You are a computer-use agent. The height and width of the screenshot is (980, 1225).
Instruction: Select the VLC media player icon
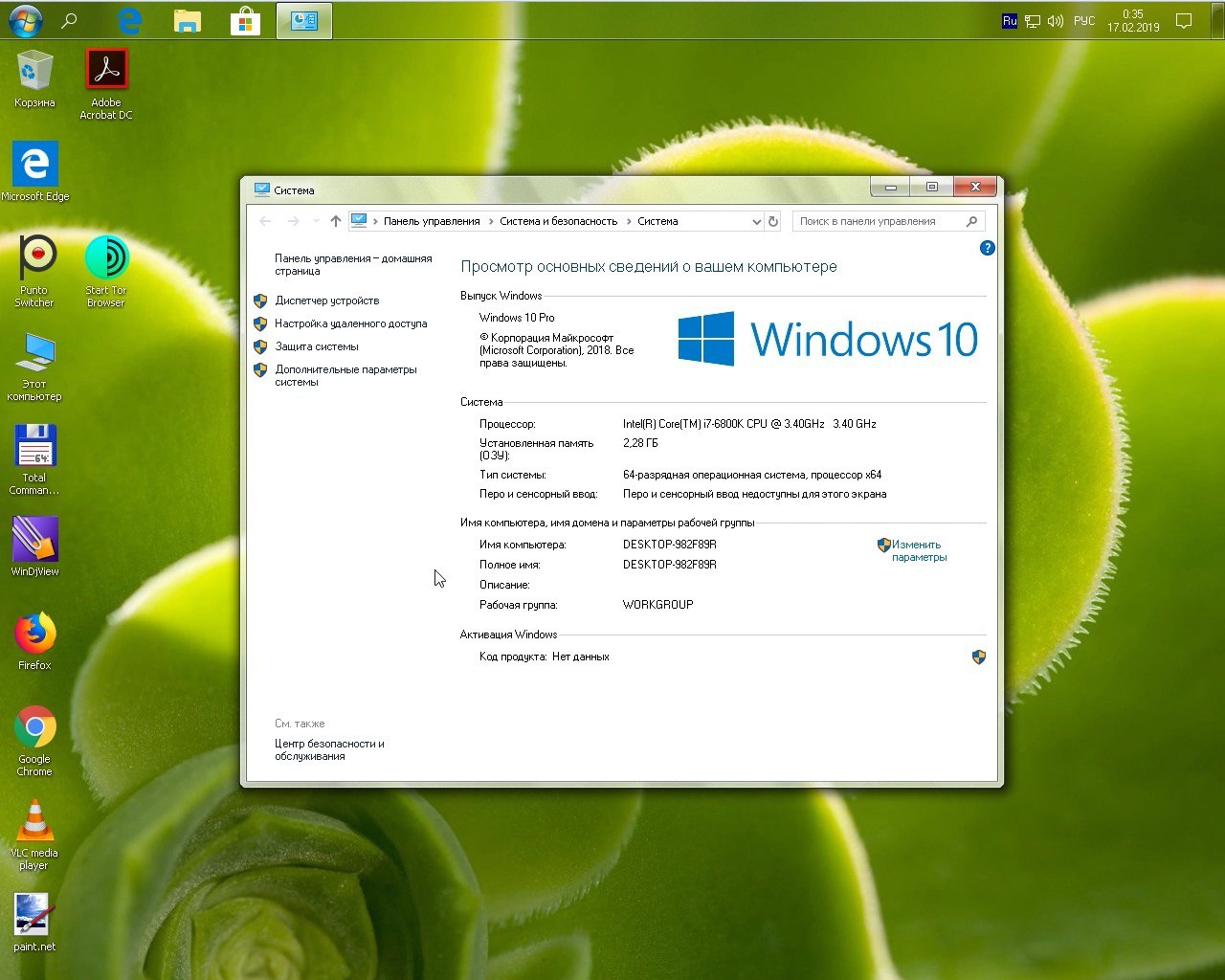pos(34,835)
